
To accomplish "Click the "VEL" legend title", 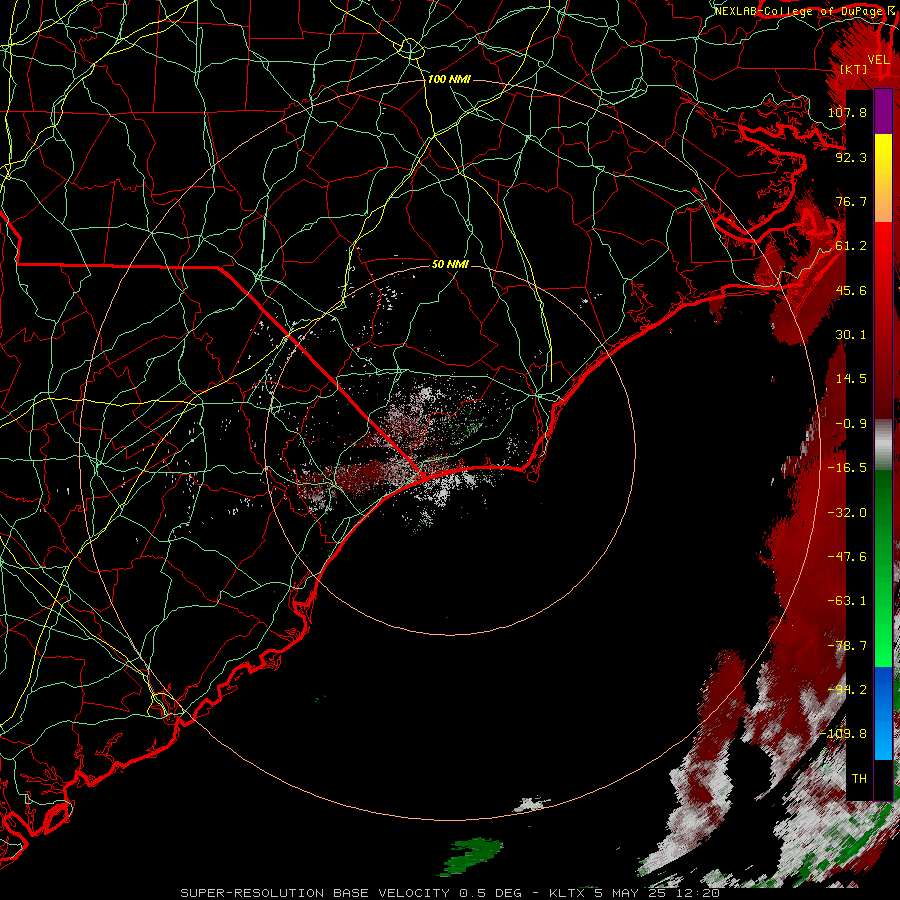I will 878,60.
